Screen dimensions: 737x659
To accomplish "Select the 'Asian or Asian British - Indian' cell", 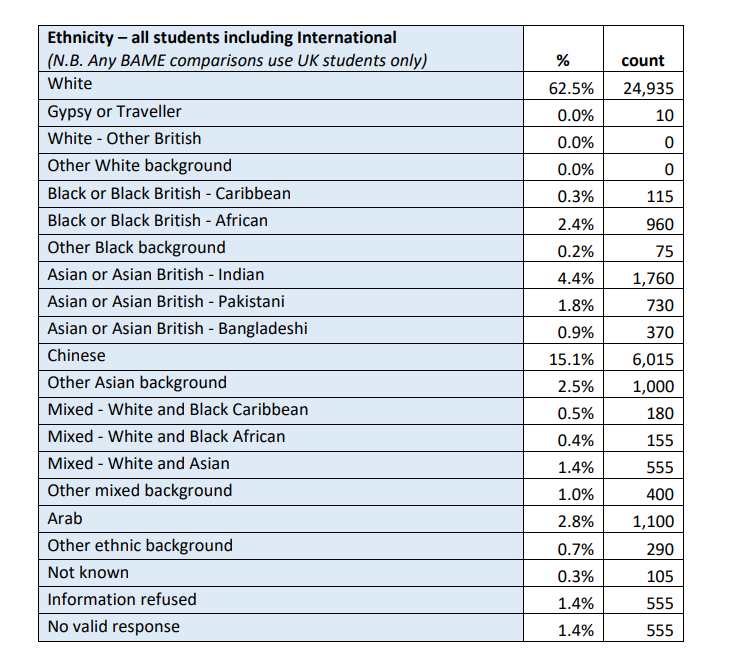I will [156, 274].
